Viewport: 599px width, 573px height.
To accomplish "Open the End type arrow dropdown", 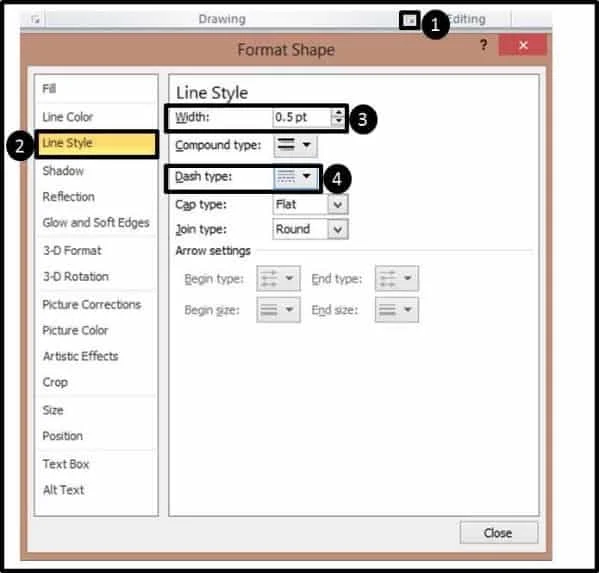I will pos(397,278).
